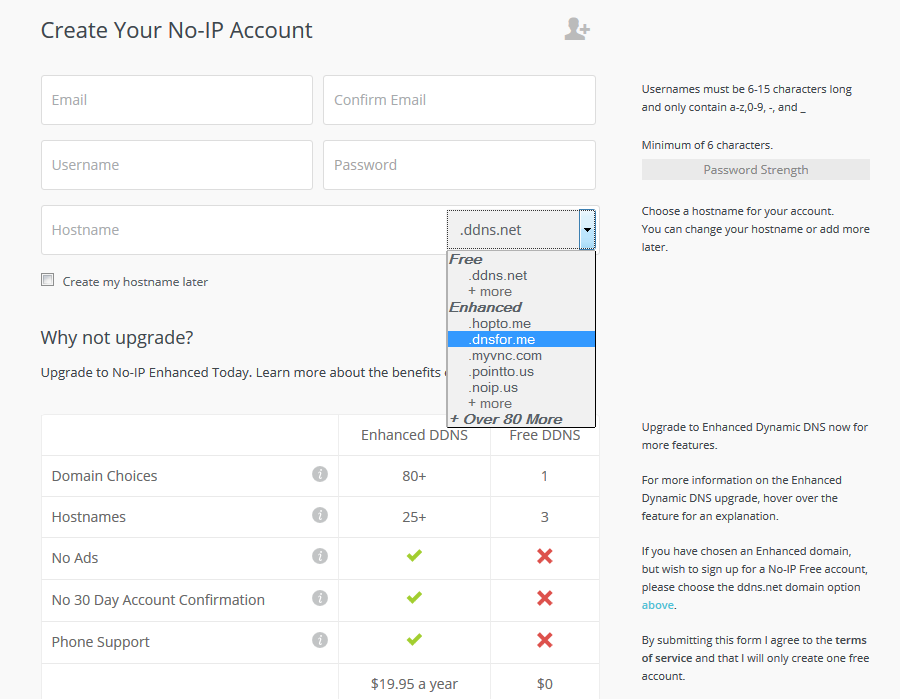The height and width of the screenshot is (699, 900).
Task: Select the .noip.us domain option
Action: [x=521, y=388]
